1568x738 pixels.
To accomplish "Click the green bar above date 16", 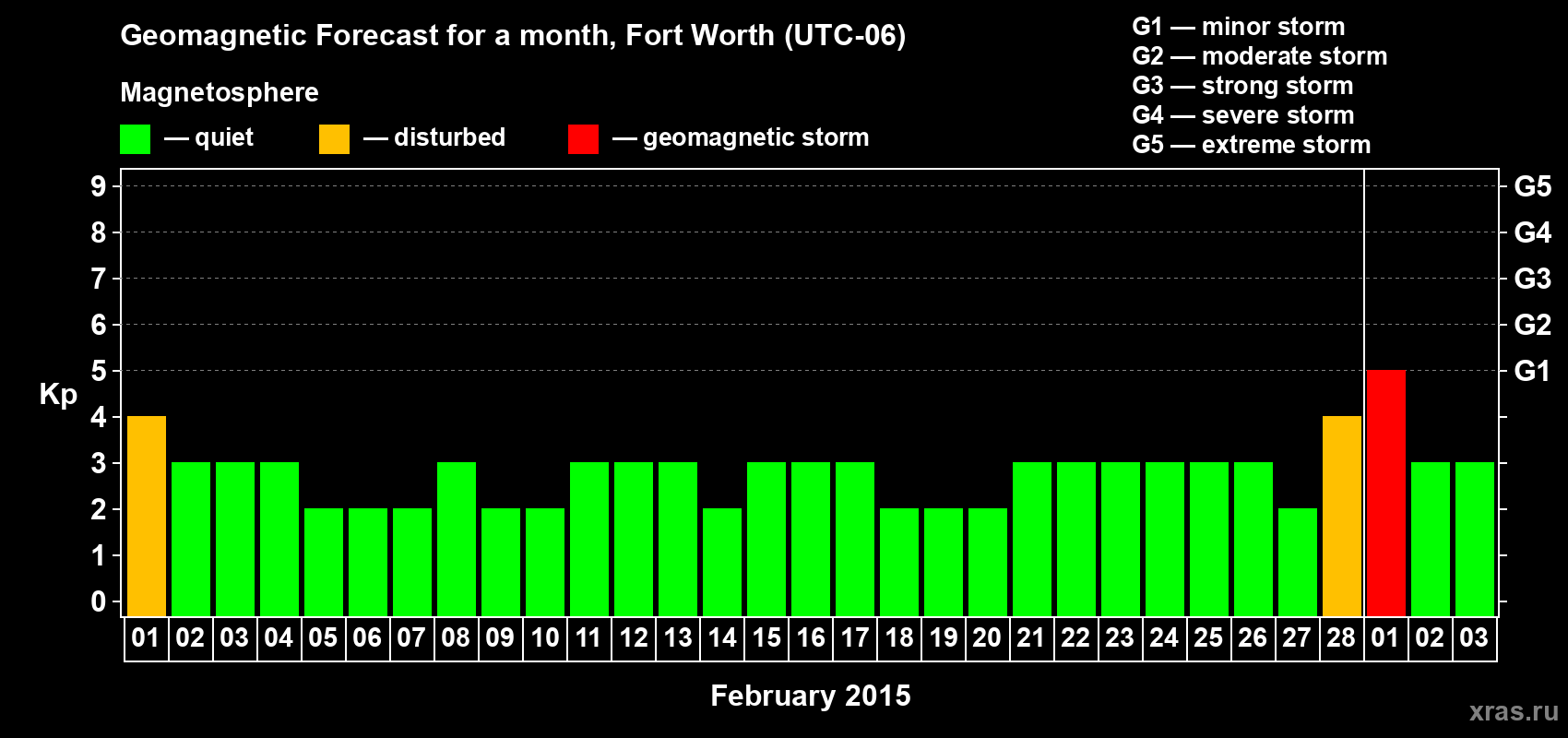I will [810, 539].
